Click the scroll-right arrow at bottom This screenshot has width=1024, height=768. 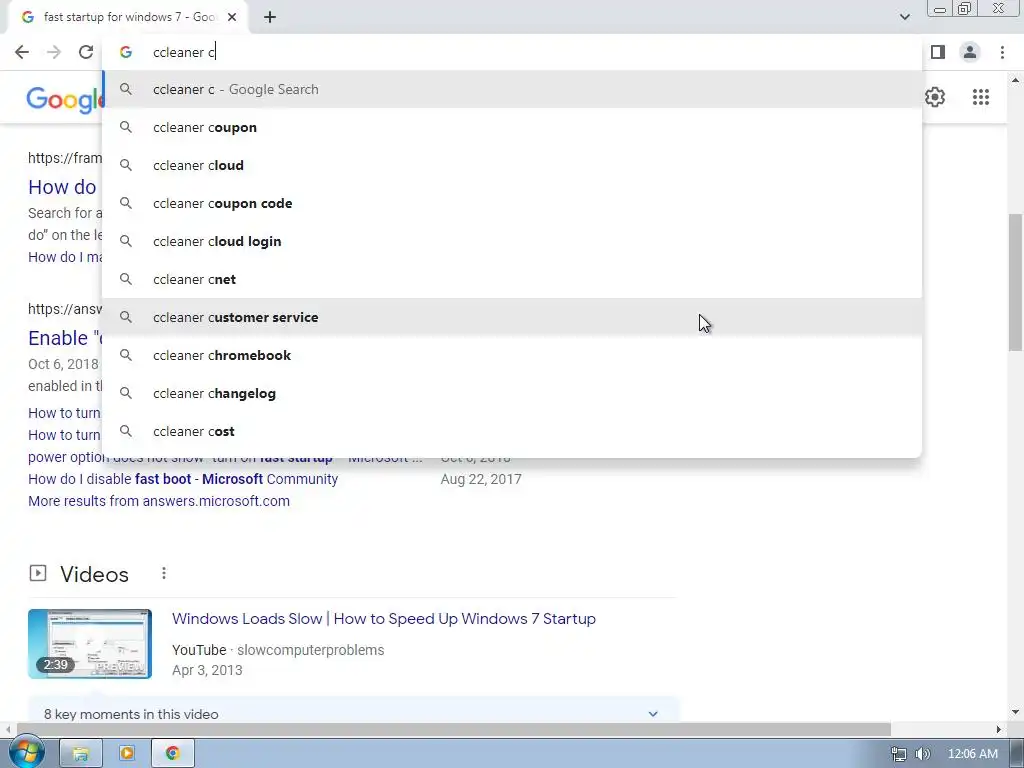[x=998, y=729]
